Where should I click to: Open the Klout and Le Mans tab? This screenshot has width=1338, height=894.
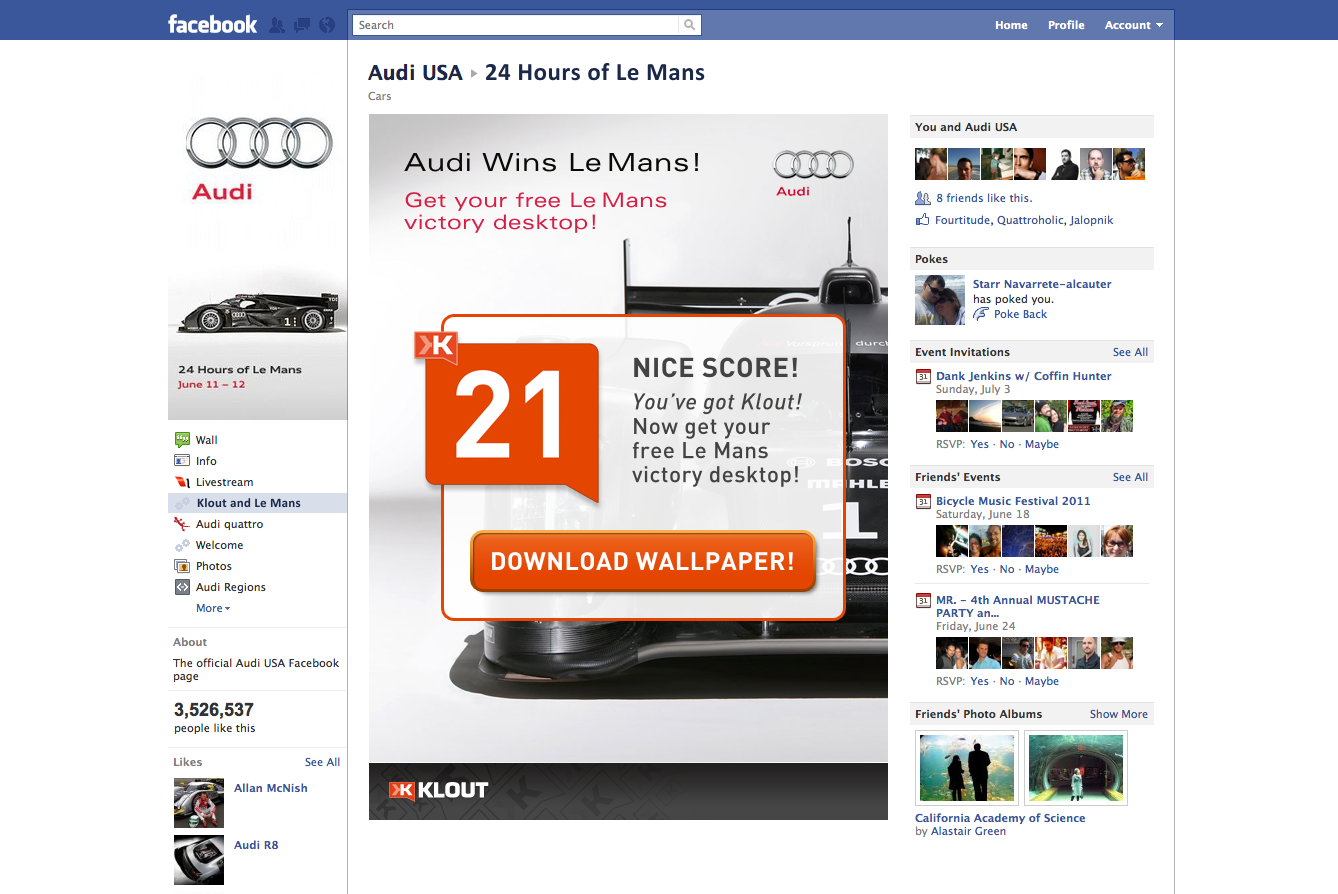pyautogui.click(x=248, y=503)
